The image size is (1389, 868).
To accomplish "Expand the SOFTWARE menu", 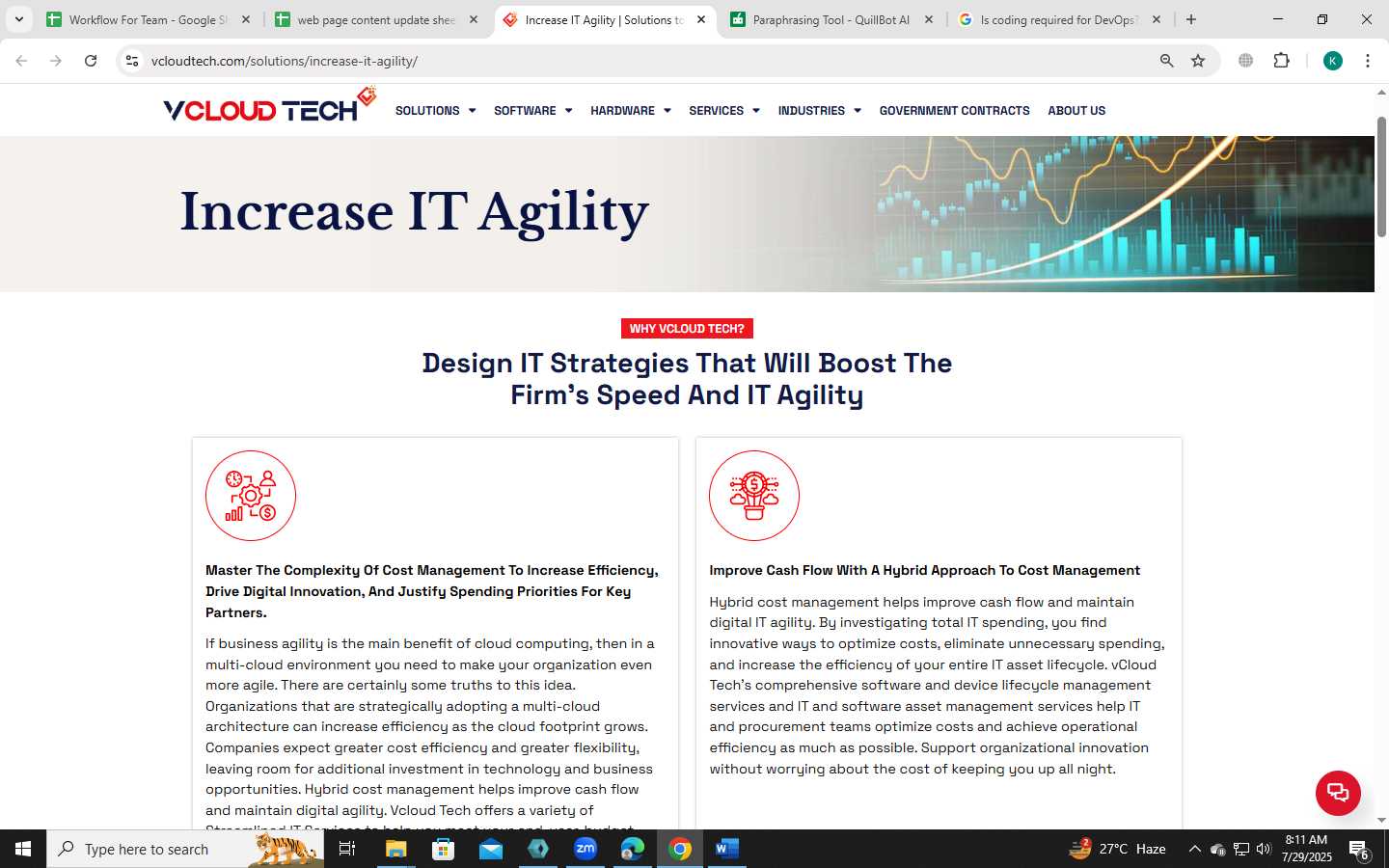I will (532, 111).
